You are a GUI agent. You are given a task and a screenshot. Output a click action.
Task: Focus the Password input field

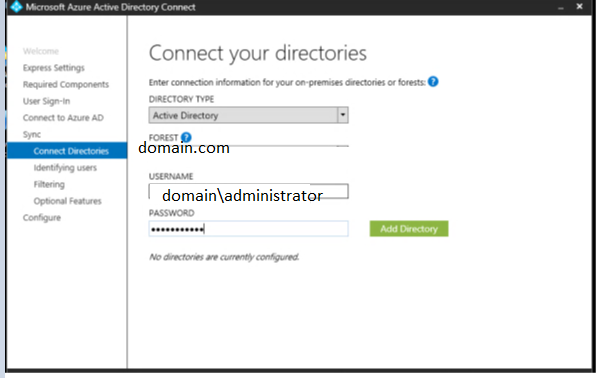tap(248, 229)
